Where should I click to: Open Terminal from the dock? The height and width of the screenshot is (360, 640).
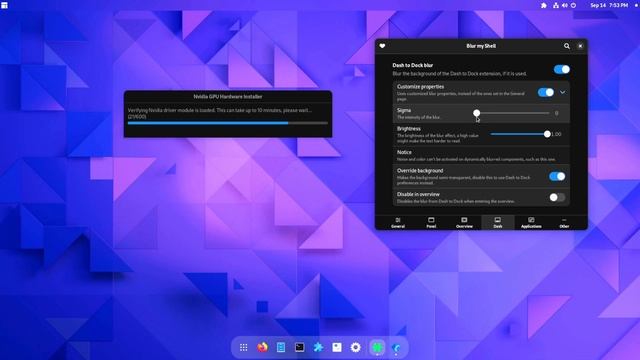tap(300, 347)
